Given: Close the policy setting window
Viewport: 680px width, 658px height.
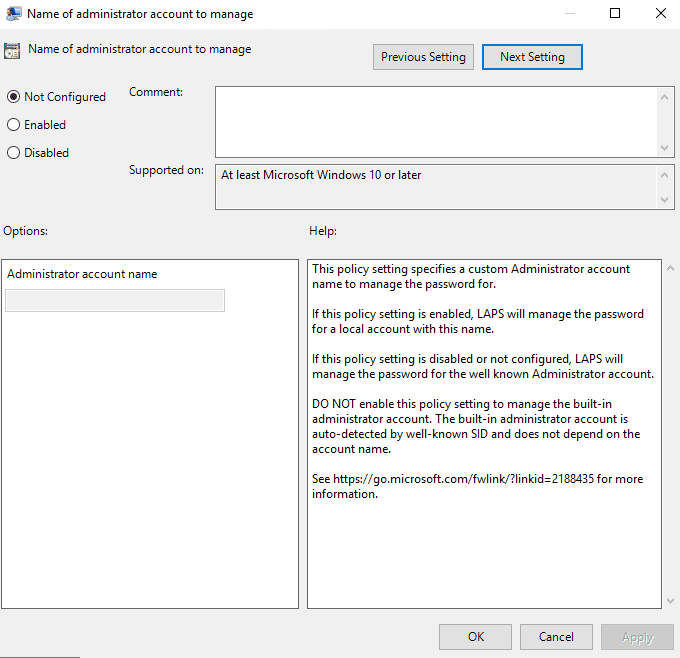Looking at the screenshot, I should click(x=660, y=14).
